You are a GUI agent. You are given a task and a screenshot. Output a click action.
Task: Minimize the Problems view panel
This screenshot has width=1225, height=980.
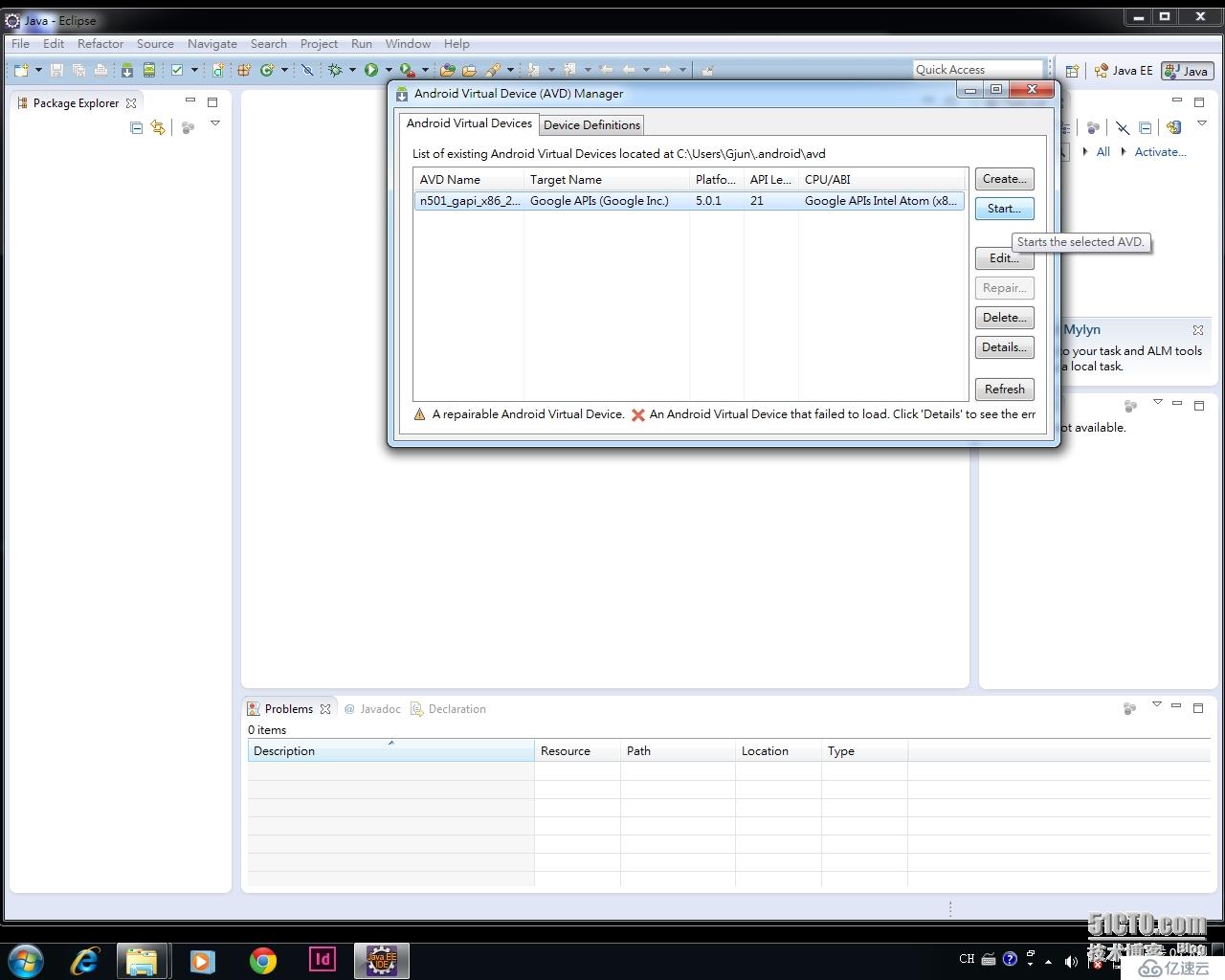pyautogui.click(x=1176, y=706)
